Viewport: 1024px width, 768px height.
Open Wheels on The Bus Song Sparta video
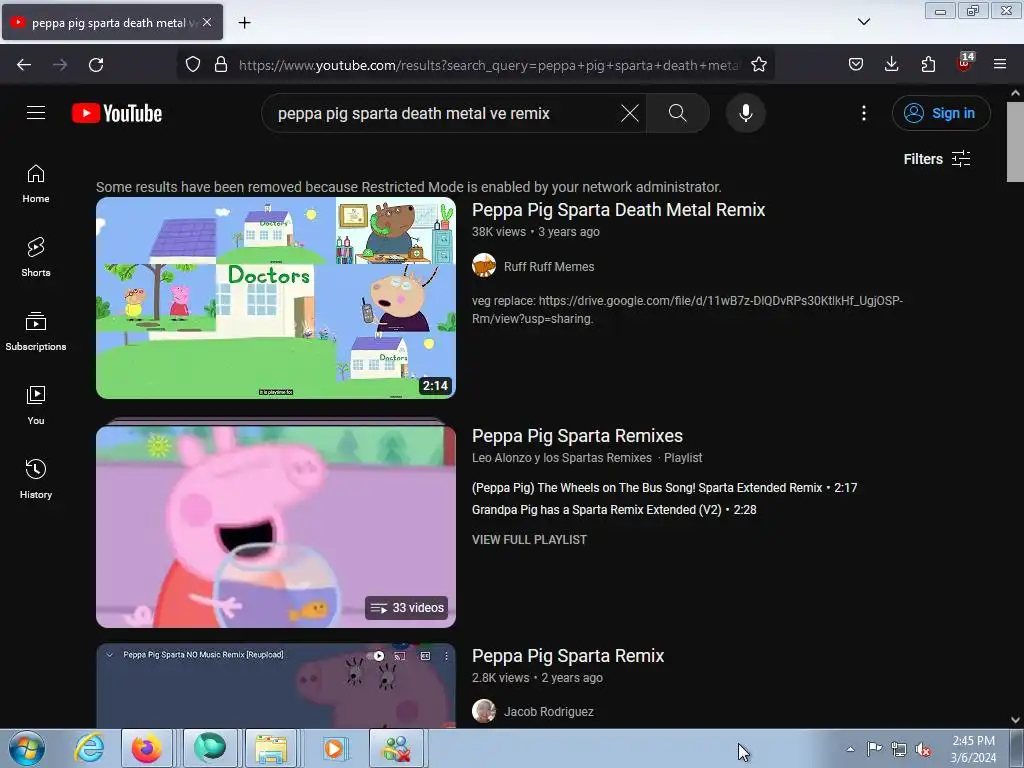pyautogui.click(x=664, y=488)
